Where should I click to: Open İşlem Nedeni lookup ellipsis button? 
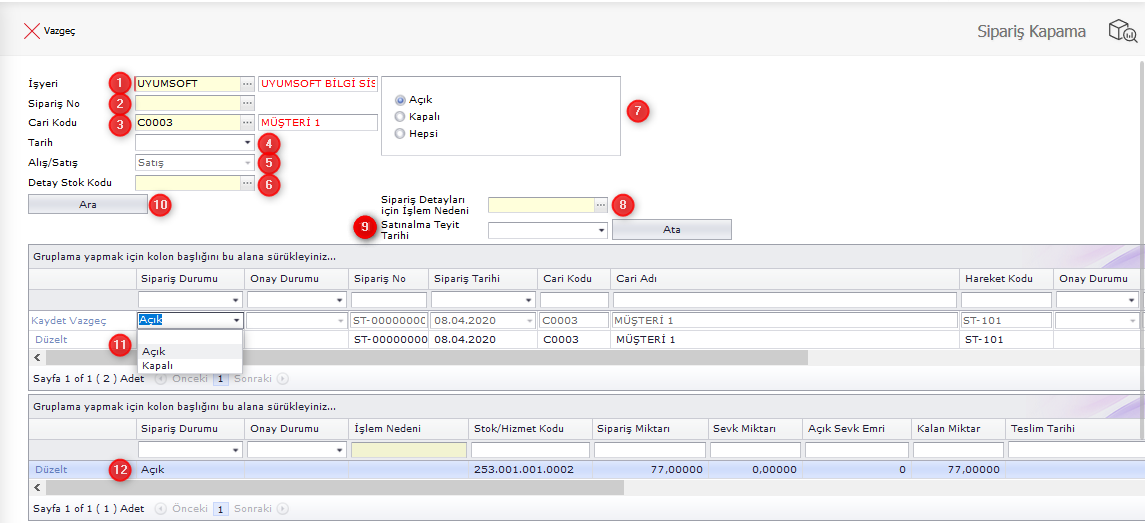coord(600,205)
